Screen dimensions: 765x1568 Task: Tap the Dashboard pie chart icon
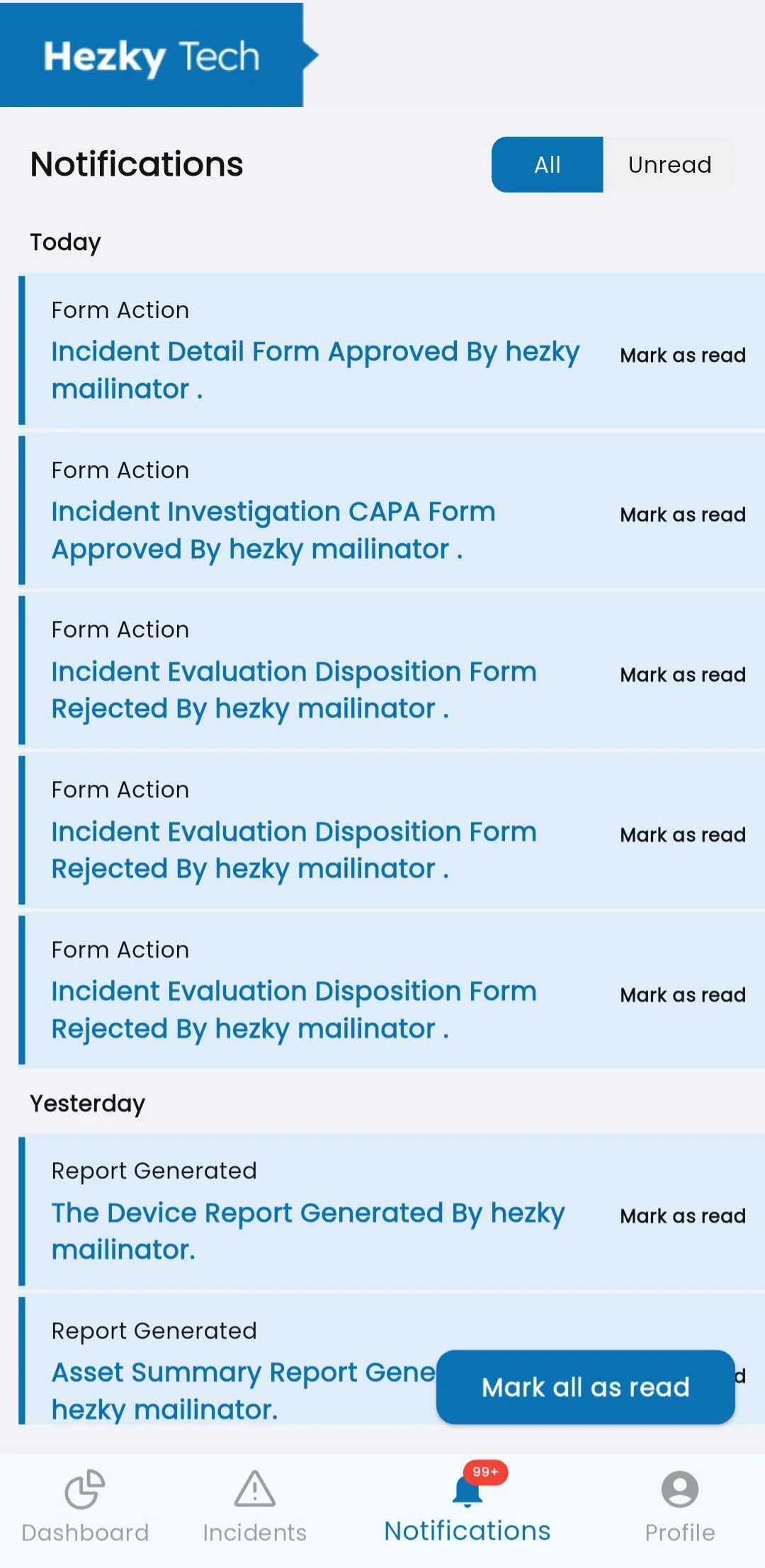[x=85, y=1489]
